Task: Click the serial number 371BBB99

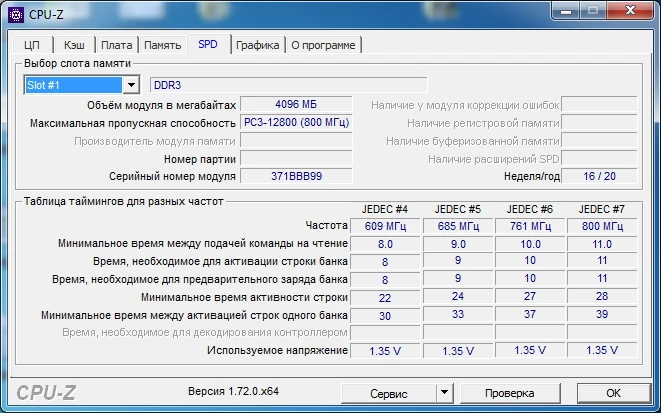Action: coord(296,176)
